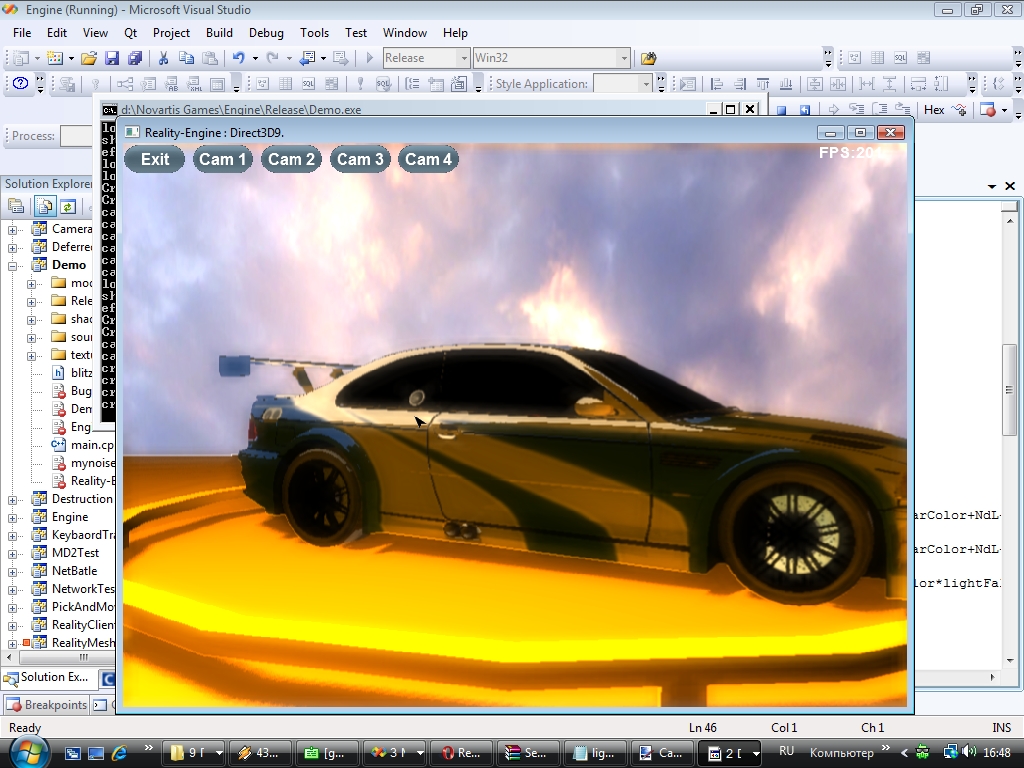Expand the Engine project node
The height and width of the screenshot is (768, 1024).
tap(13, 517)
